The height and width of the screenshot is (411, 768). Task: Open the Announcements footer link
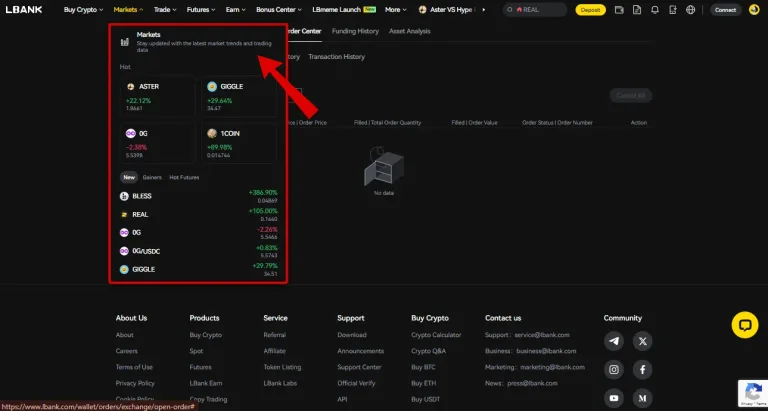point(360,351)
